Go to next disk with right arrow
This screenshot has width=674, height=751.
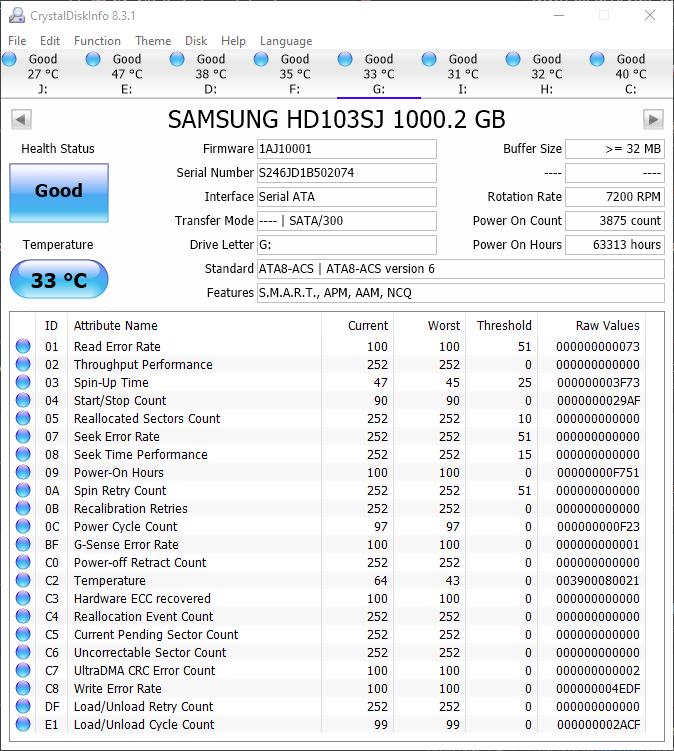coord(653,119)
